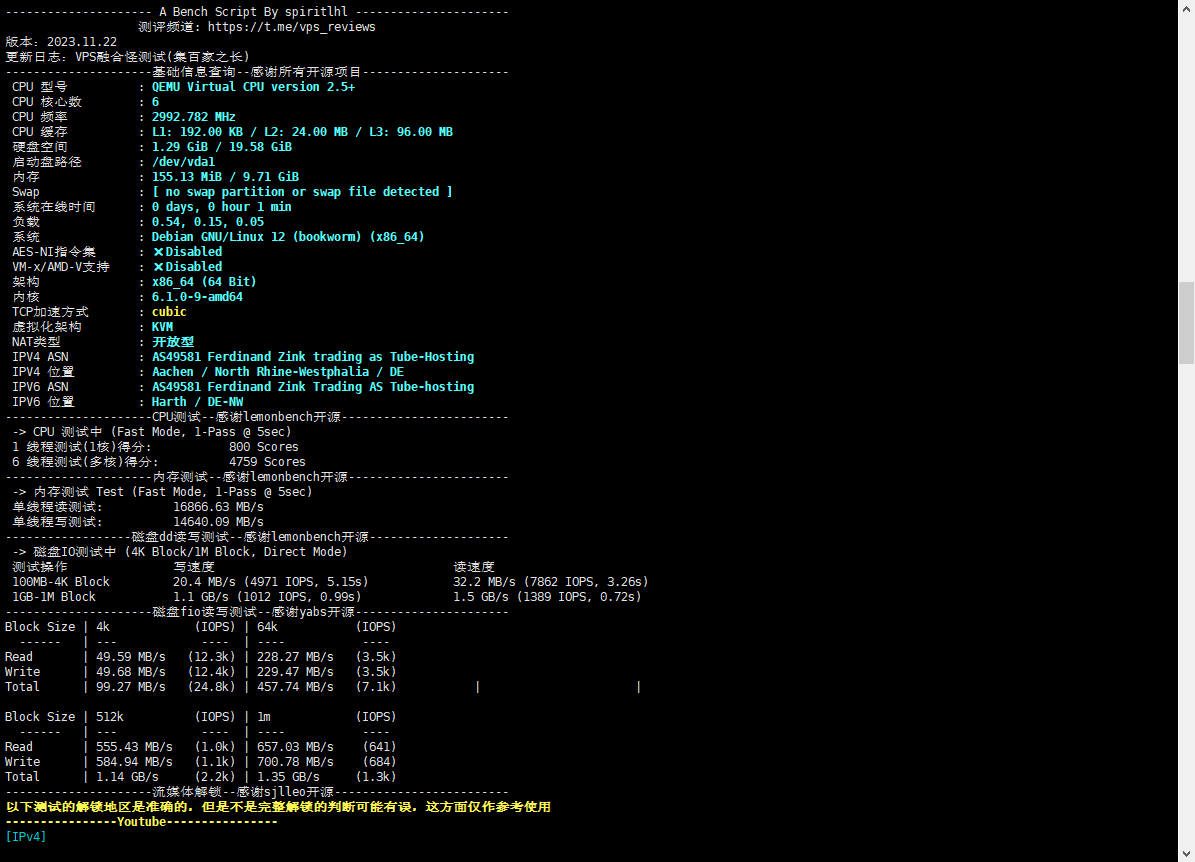The width and height of the screenshot is (1195, 862).
Task: Click the Debian GNU/Linux 12 system value
Action: [x=288, y=237]
